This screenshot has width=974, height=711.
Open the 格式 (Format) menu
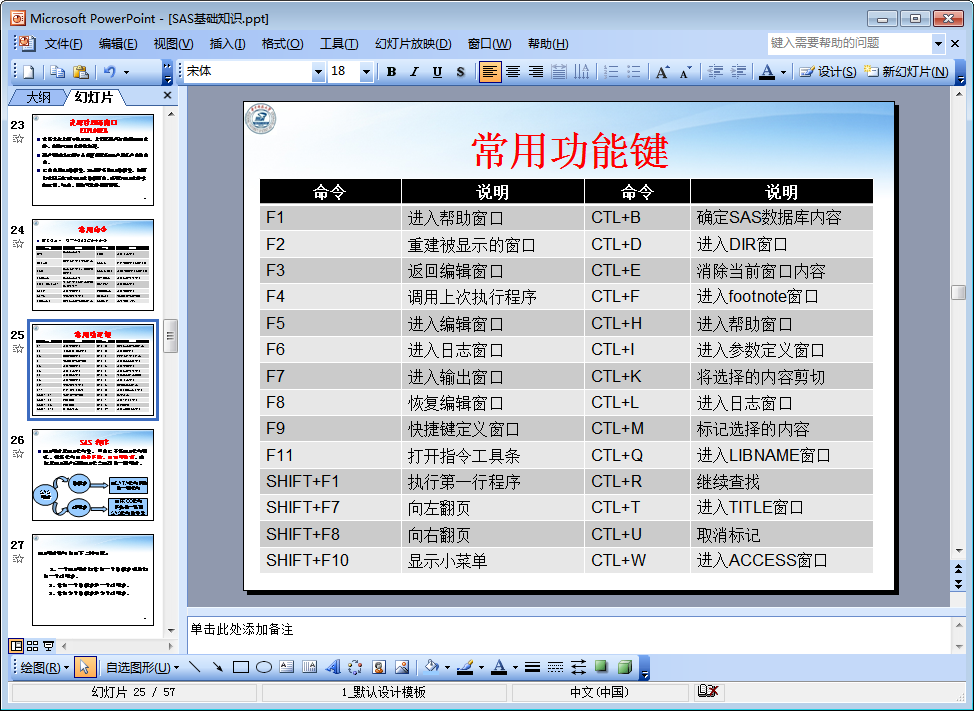point(283,44)
